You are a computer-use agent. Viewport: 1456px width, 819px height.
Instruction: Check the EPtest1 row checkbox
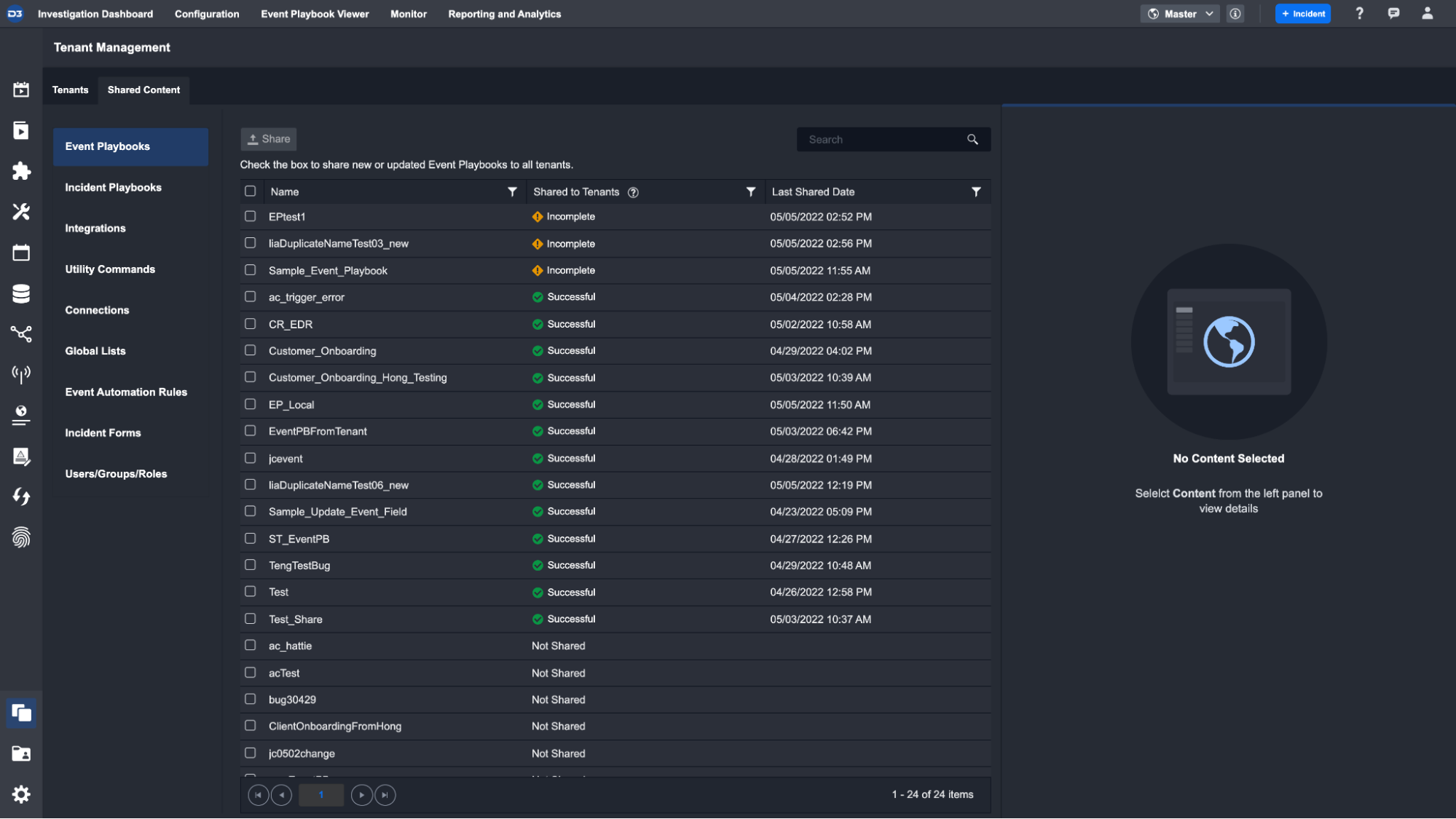click(251, 216)
